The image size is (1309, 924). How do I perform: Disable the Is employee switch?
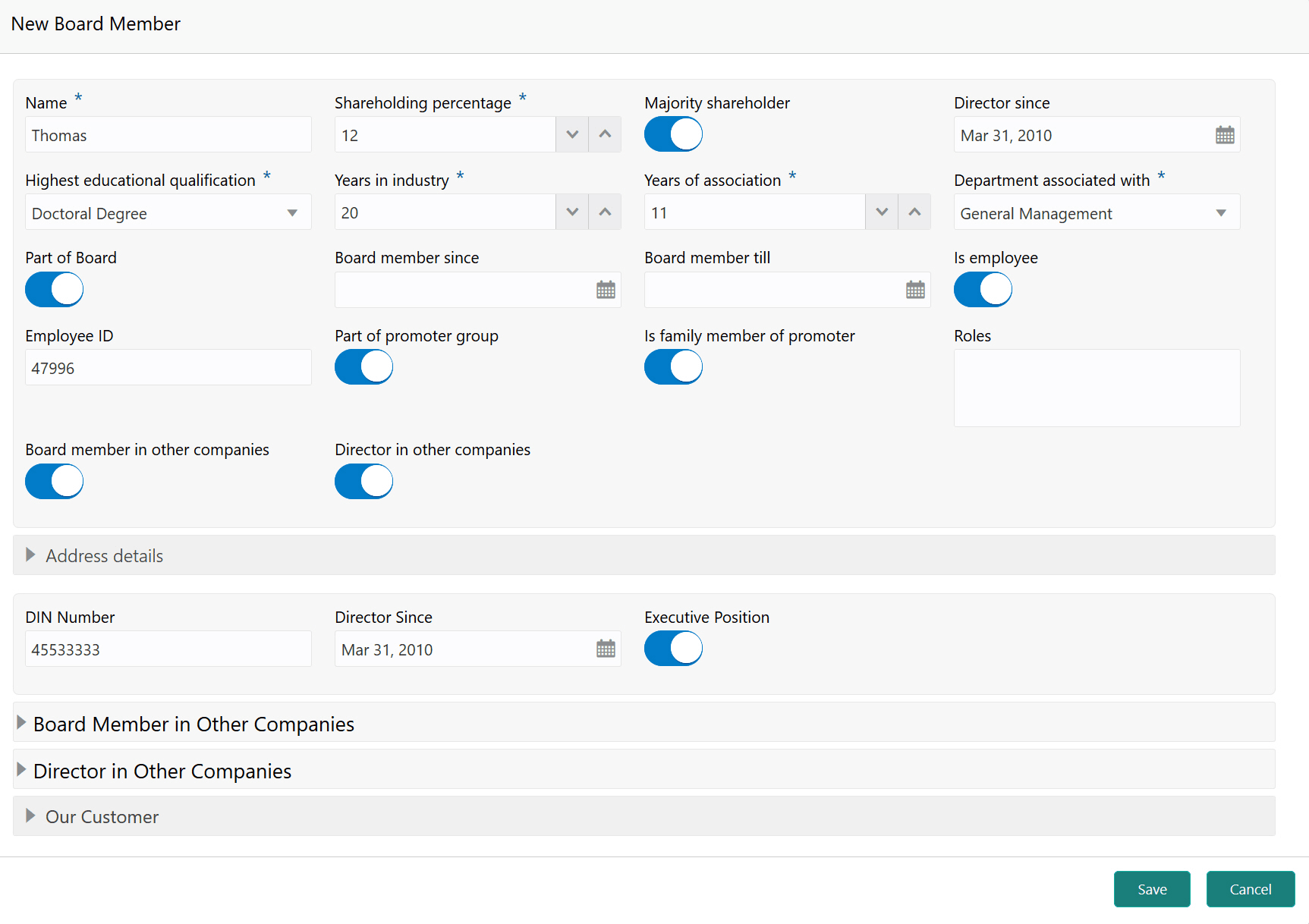pos(983,289)
